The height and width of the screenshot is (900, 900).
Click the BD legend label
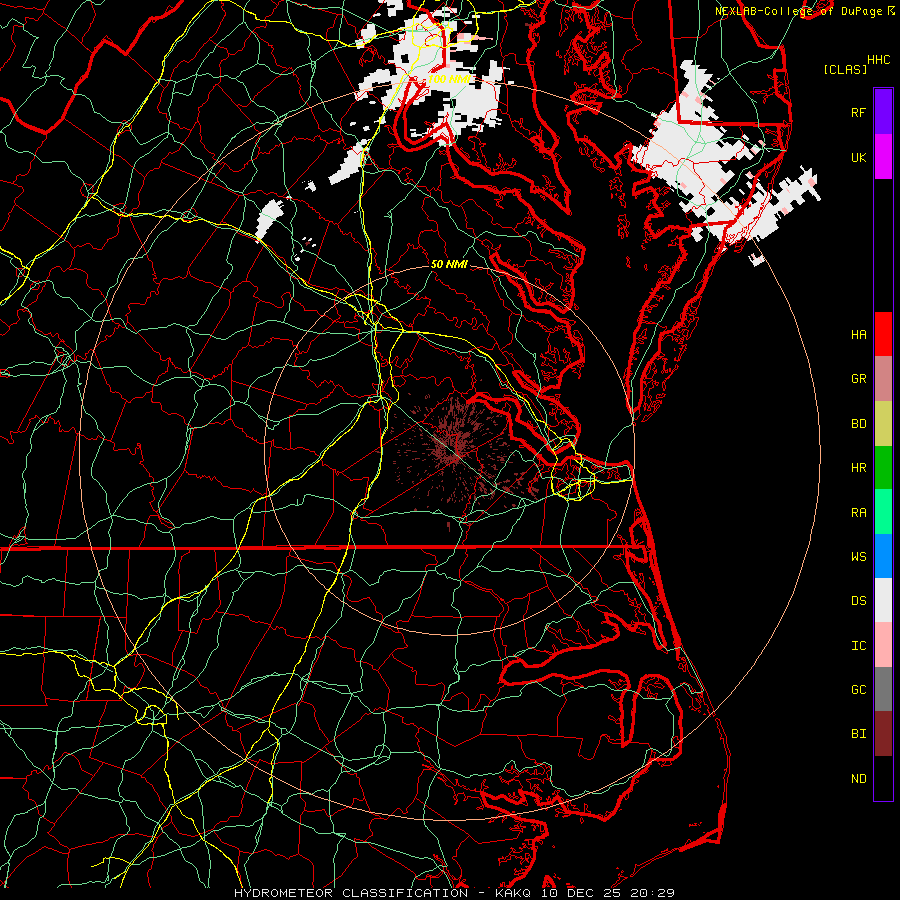coord(858,423)
